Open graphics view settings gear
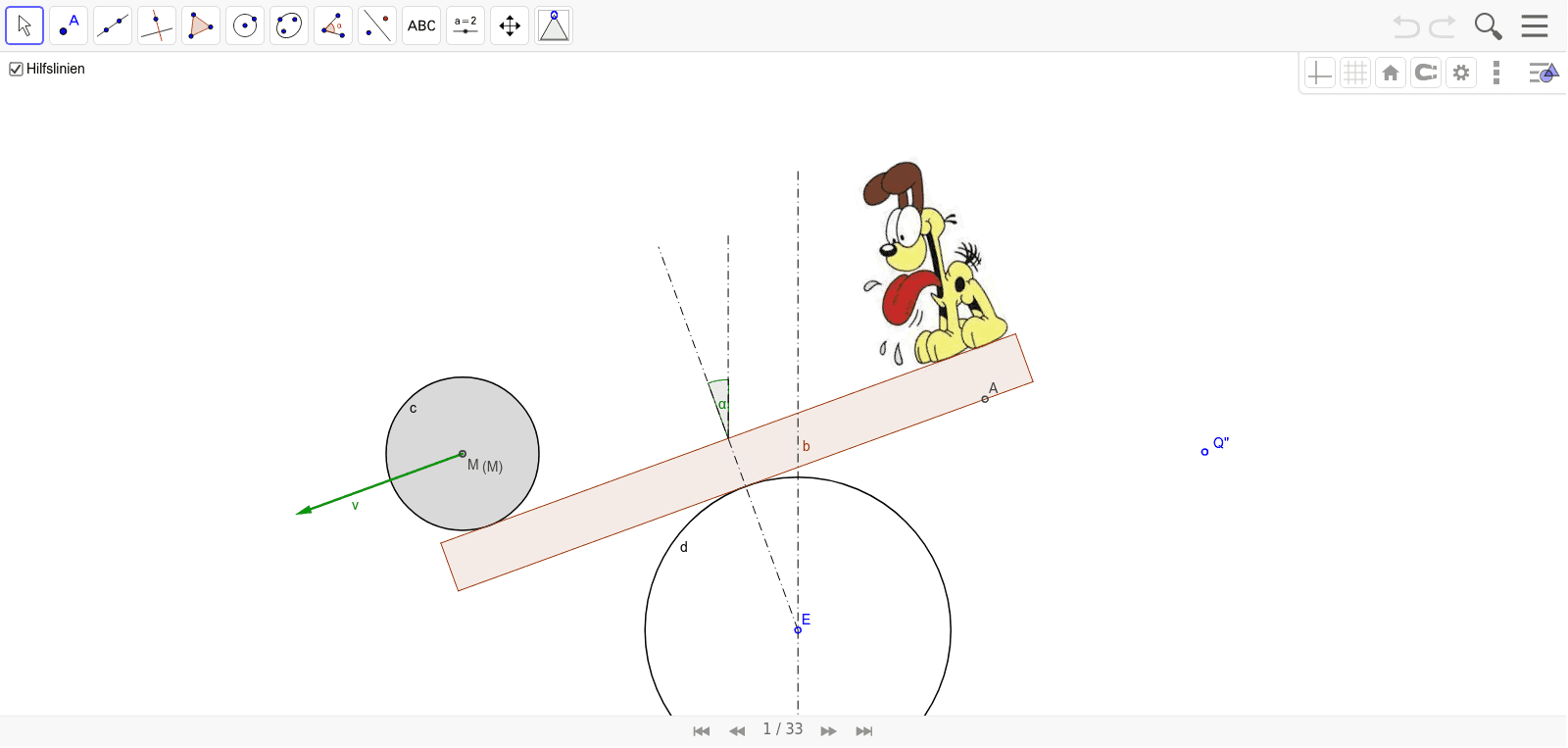1568x748 pixels. click(x=1461, y=73)
